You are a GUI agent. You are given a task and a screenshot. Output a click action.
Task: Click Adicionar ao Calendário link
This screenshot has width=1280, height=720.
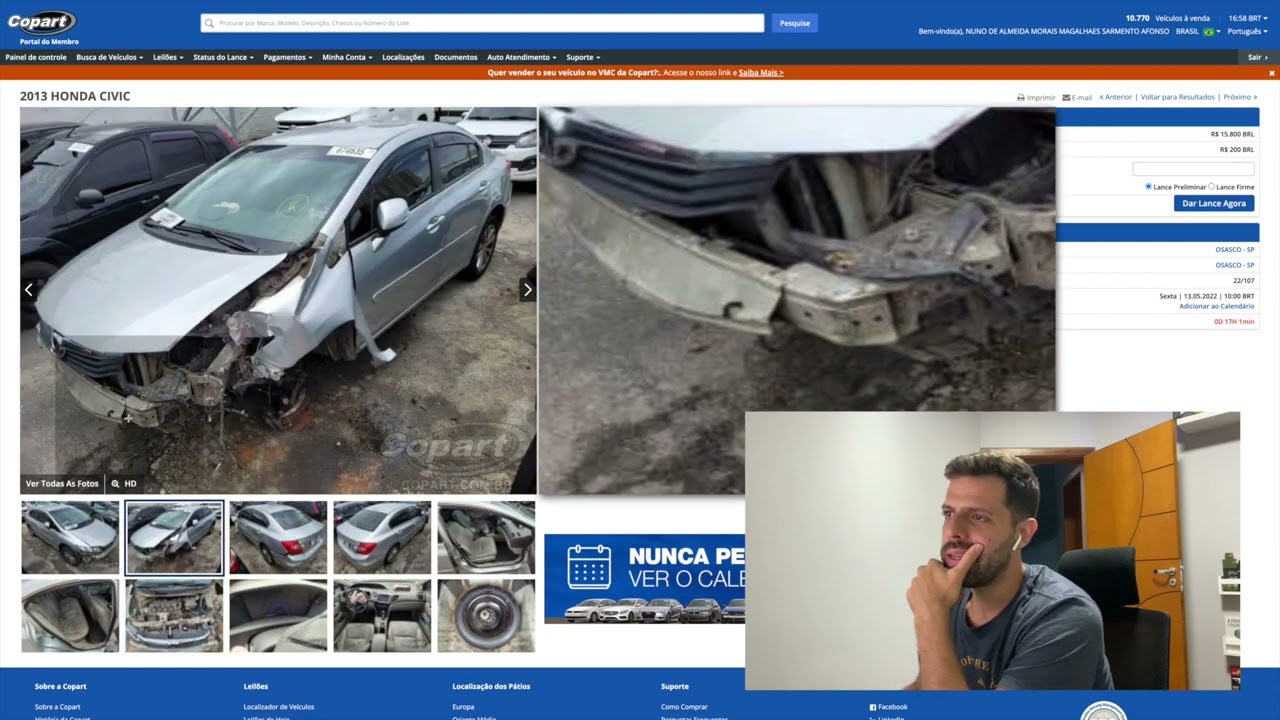coord(1217,306)
